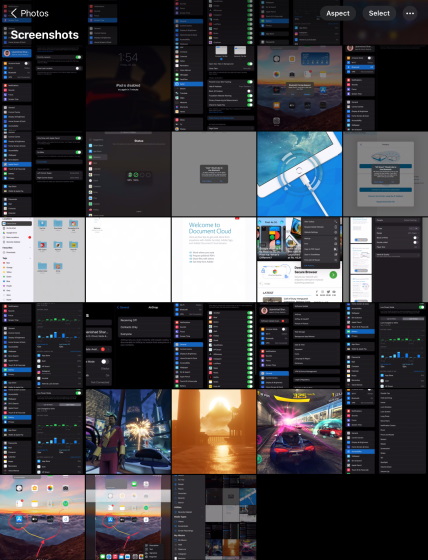Tap the Aspect button
This screenshot has height=560, width=428.
point(338,13)
